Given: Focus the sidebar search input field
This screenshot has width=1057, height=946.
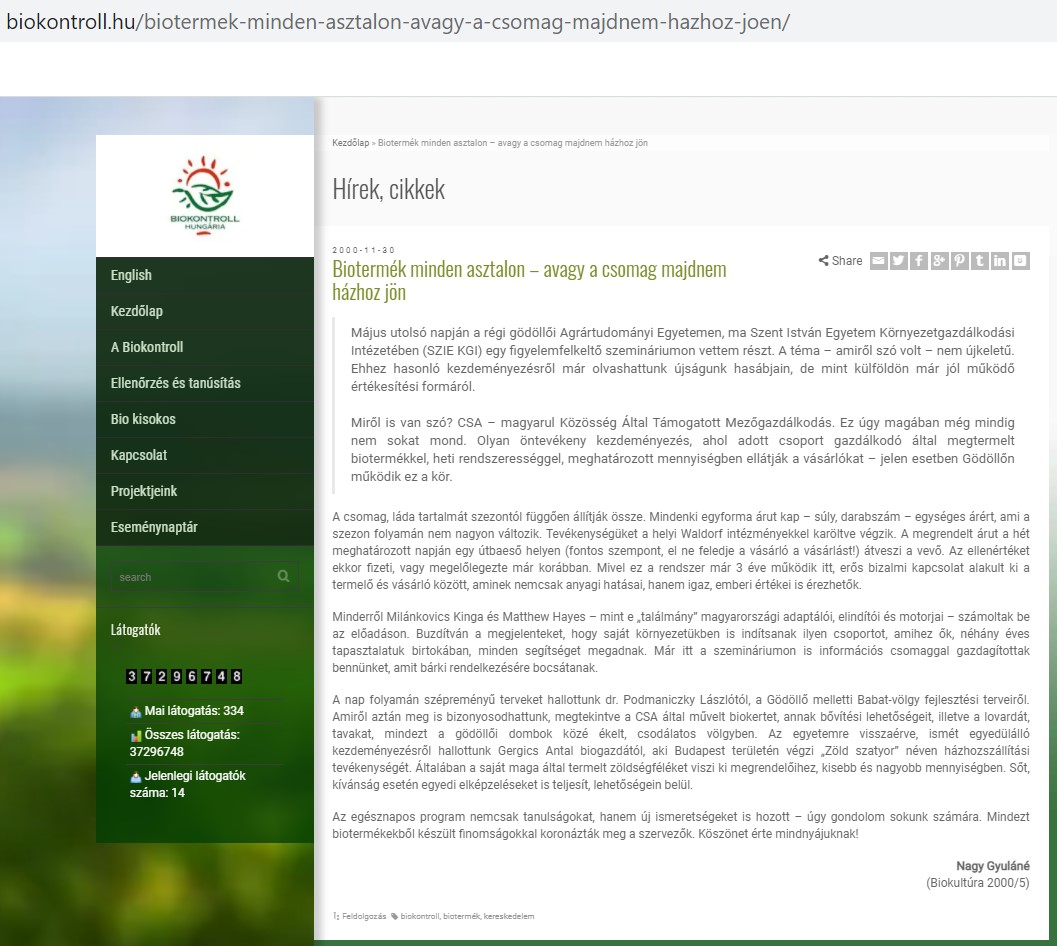Looking at the screenshot, I should [x=190, y=577].
